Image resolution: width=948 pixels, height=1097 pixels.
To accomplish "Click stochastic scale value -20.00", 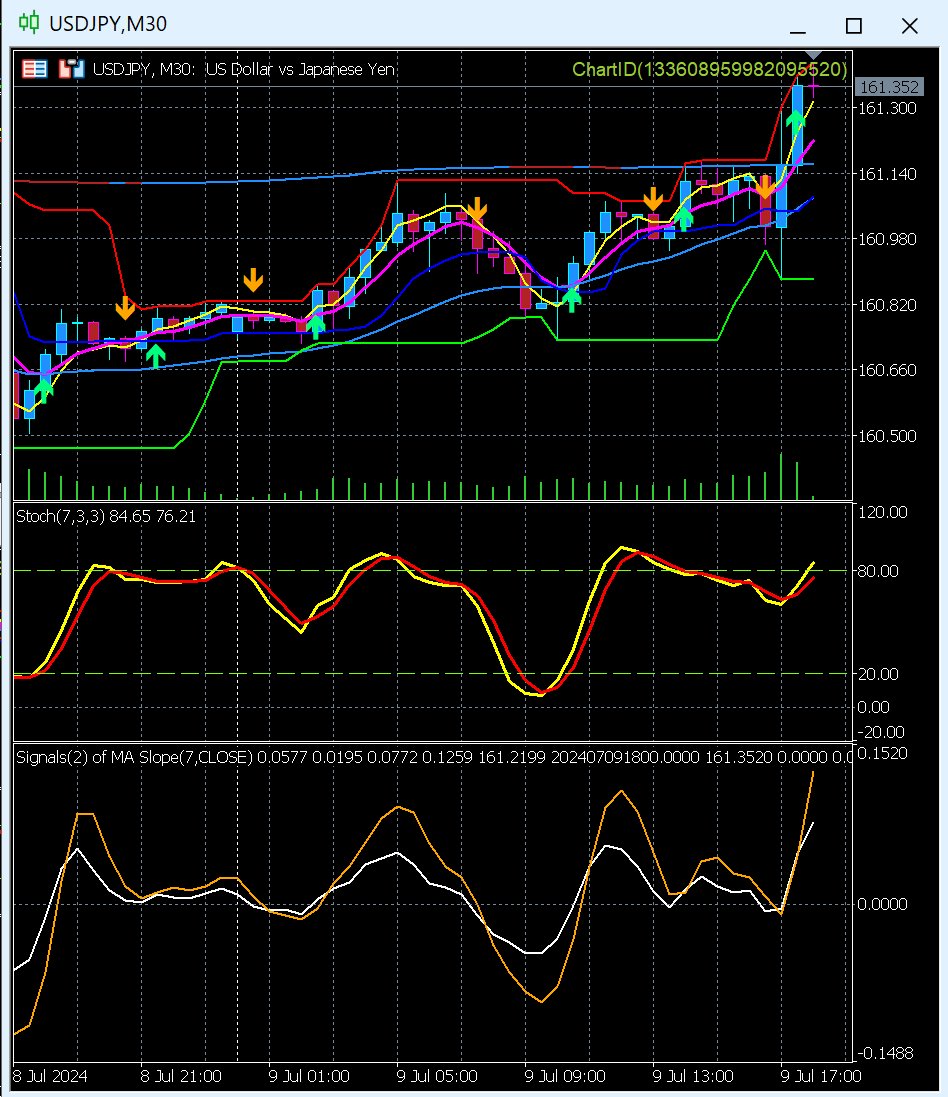I will click(x=881, y=732).
